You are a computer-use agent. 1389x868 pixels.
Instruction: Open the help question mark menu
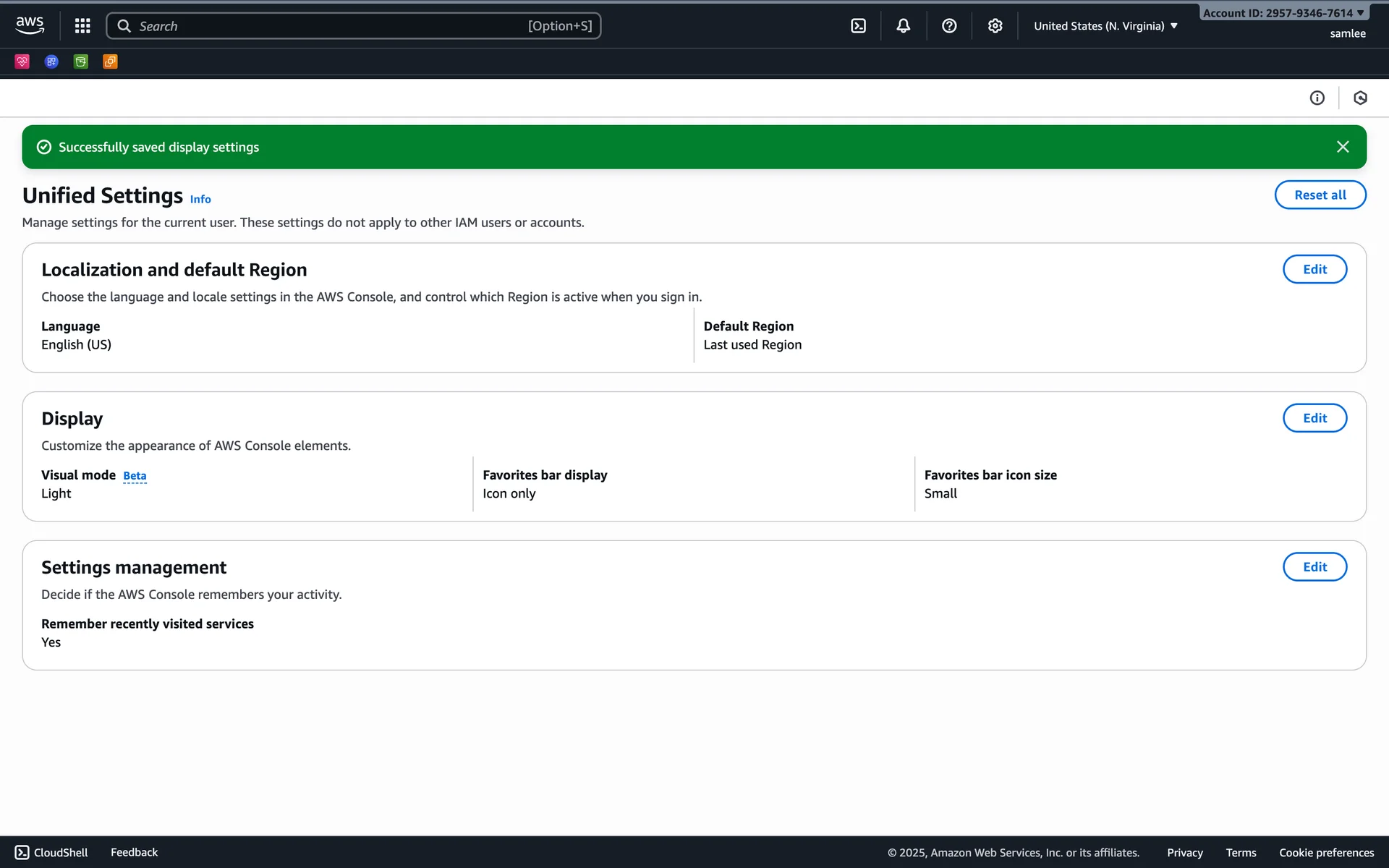[x=949, y=26]
